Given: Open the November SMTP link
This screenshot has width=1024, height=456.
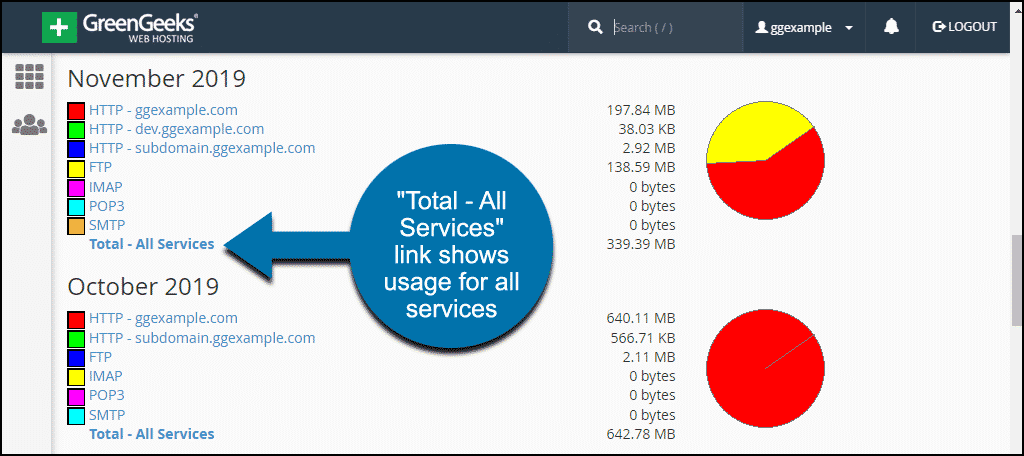Looking at the screenshot, I should (x=106, y=225).
